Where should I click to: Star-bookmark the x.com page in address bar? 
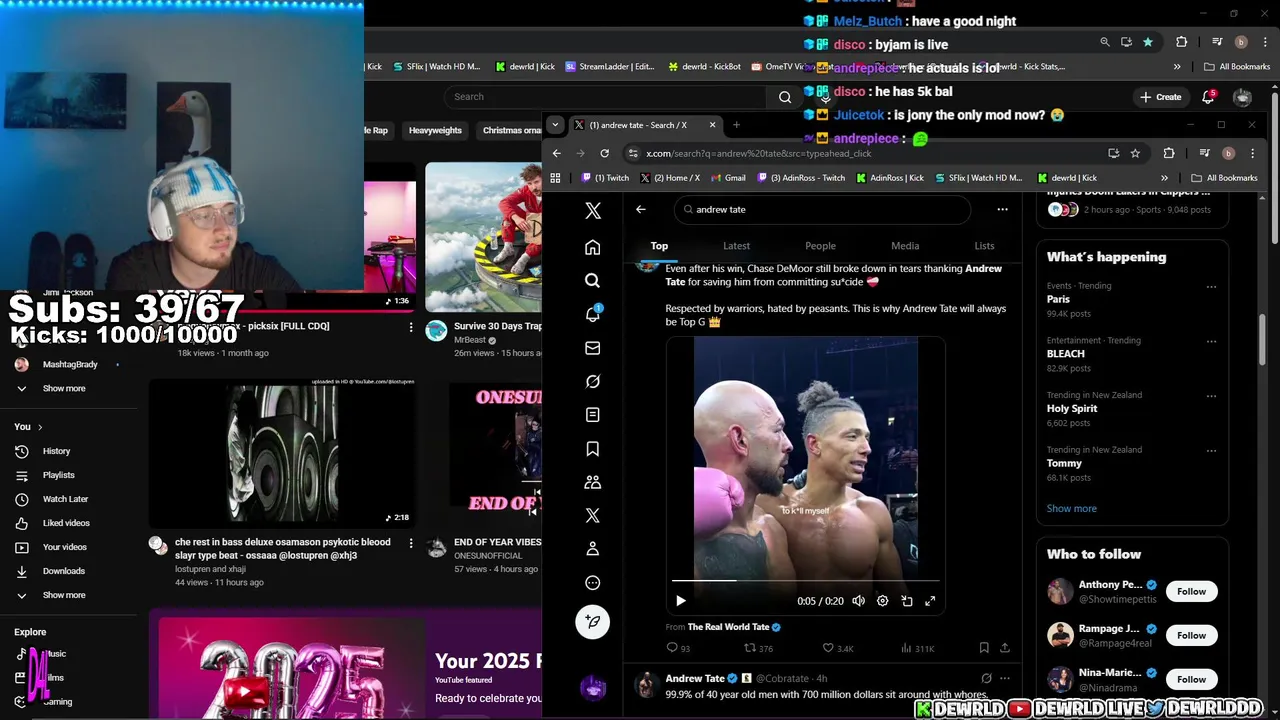[x=1135, y=153]
